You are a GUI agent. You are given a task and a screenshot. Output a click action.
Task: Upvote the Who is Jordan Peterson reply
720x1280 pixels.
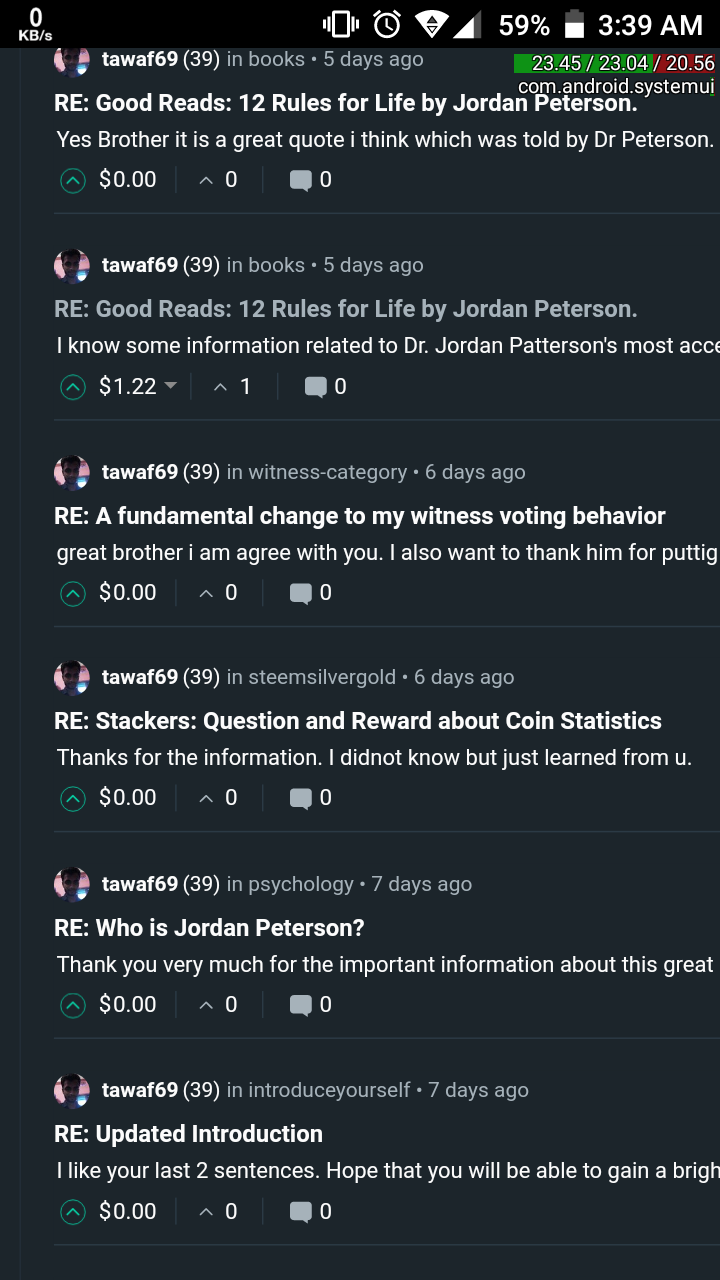[73, 1005]
